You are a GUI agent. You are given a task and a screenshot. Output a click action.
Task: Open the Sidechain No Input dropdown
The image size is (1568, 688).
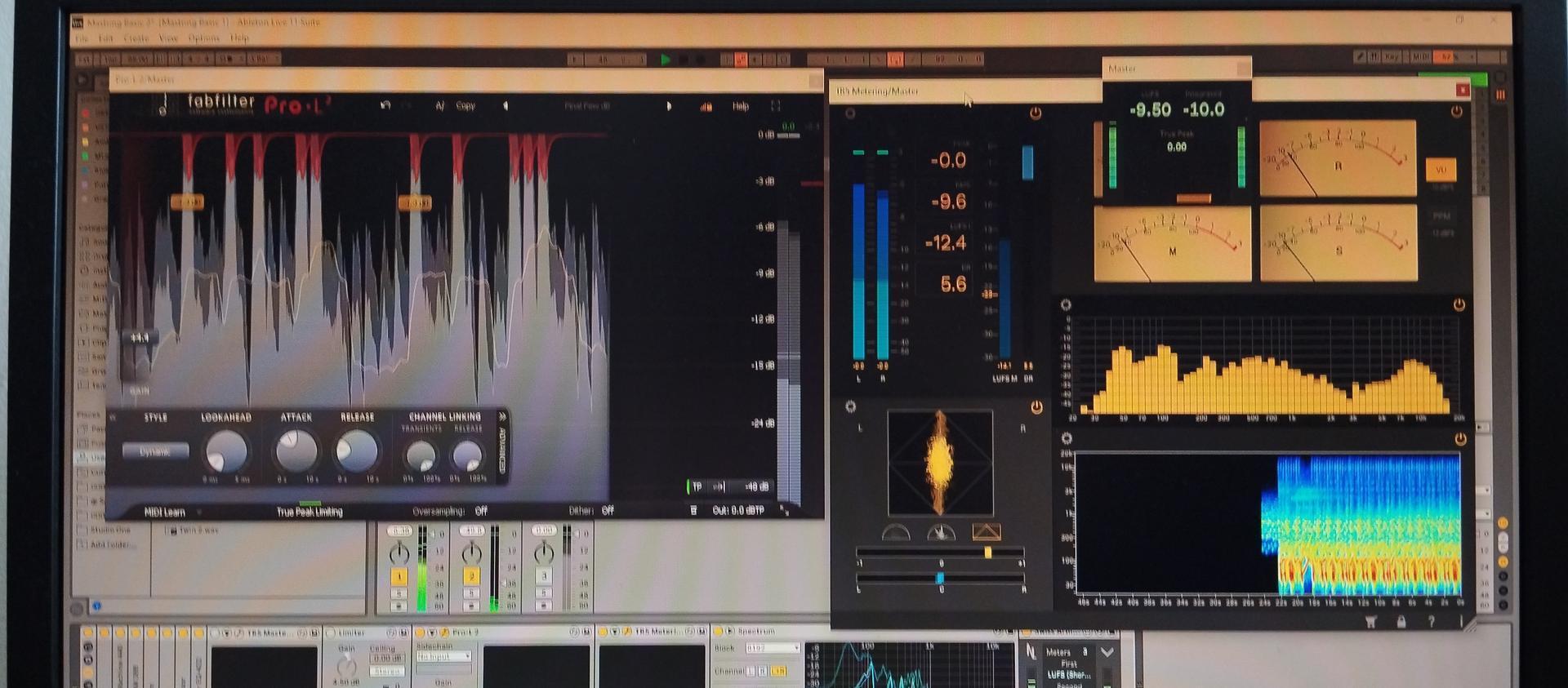click(444, 656)
